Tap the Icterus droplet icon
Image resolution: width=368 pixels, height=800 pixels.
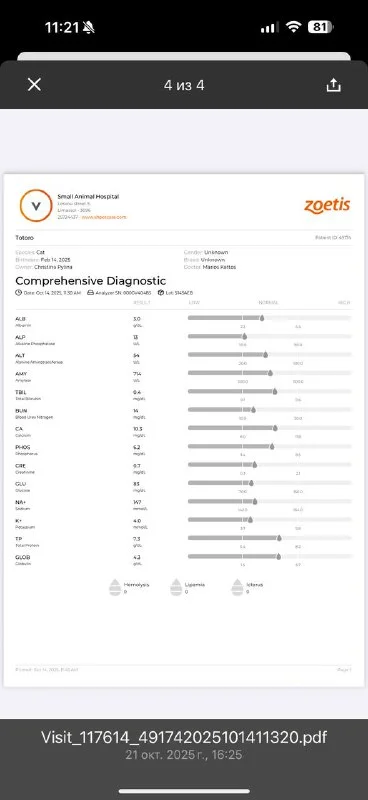click(x=237, y=587)
